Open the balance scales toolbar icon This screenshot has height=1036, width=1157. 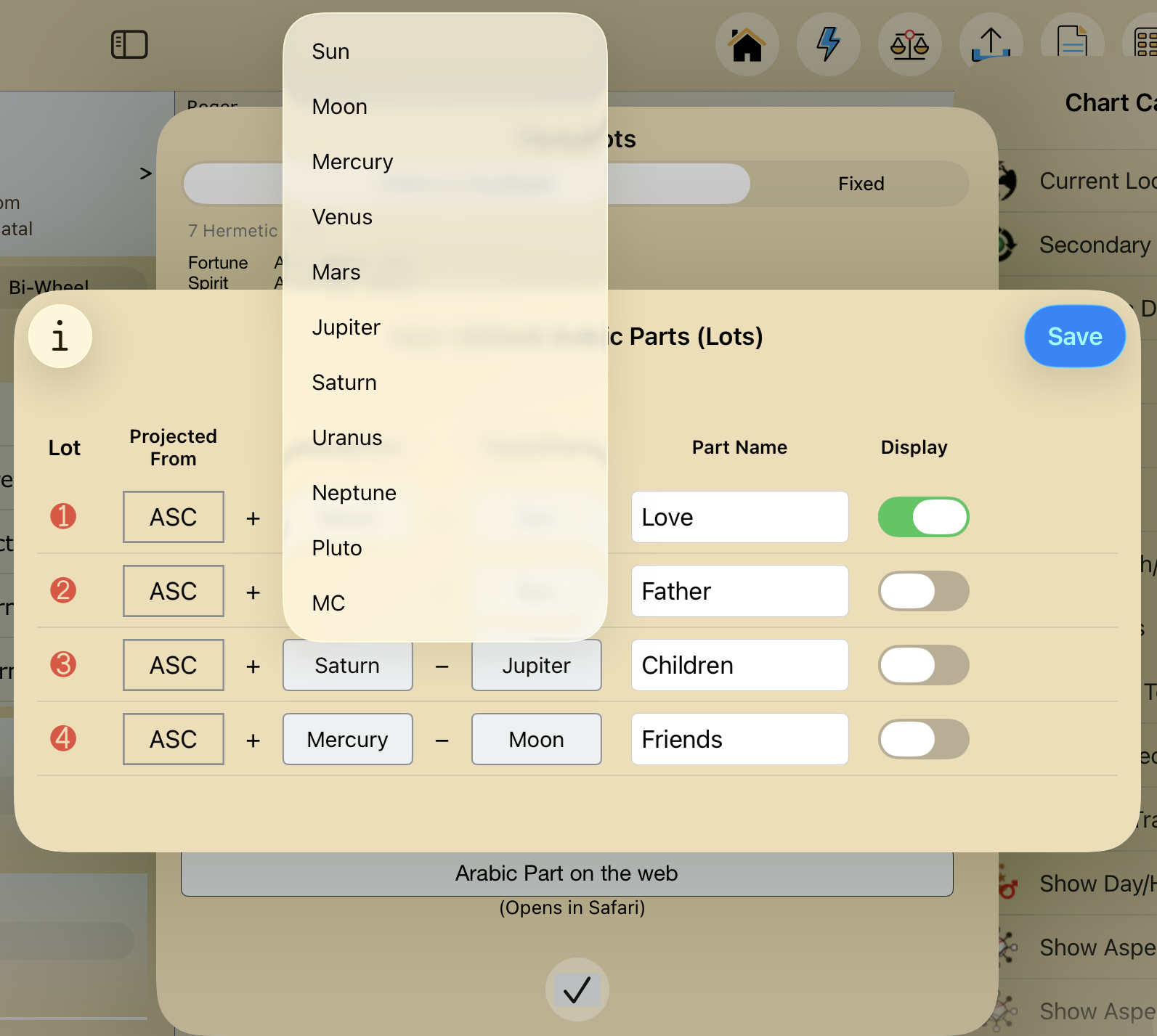pos(910,44)
